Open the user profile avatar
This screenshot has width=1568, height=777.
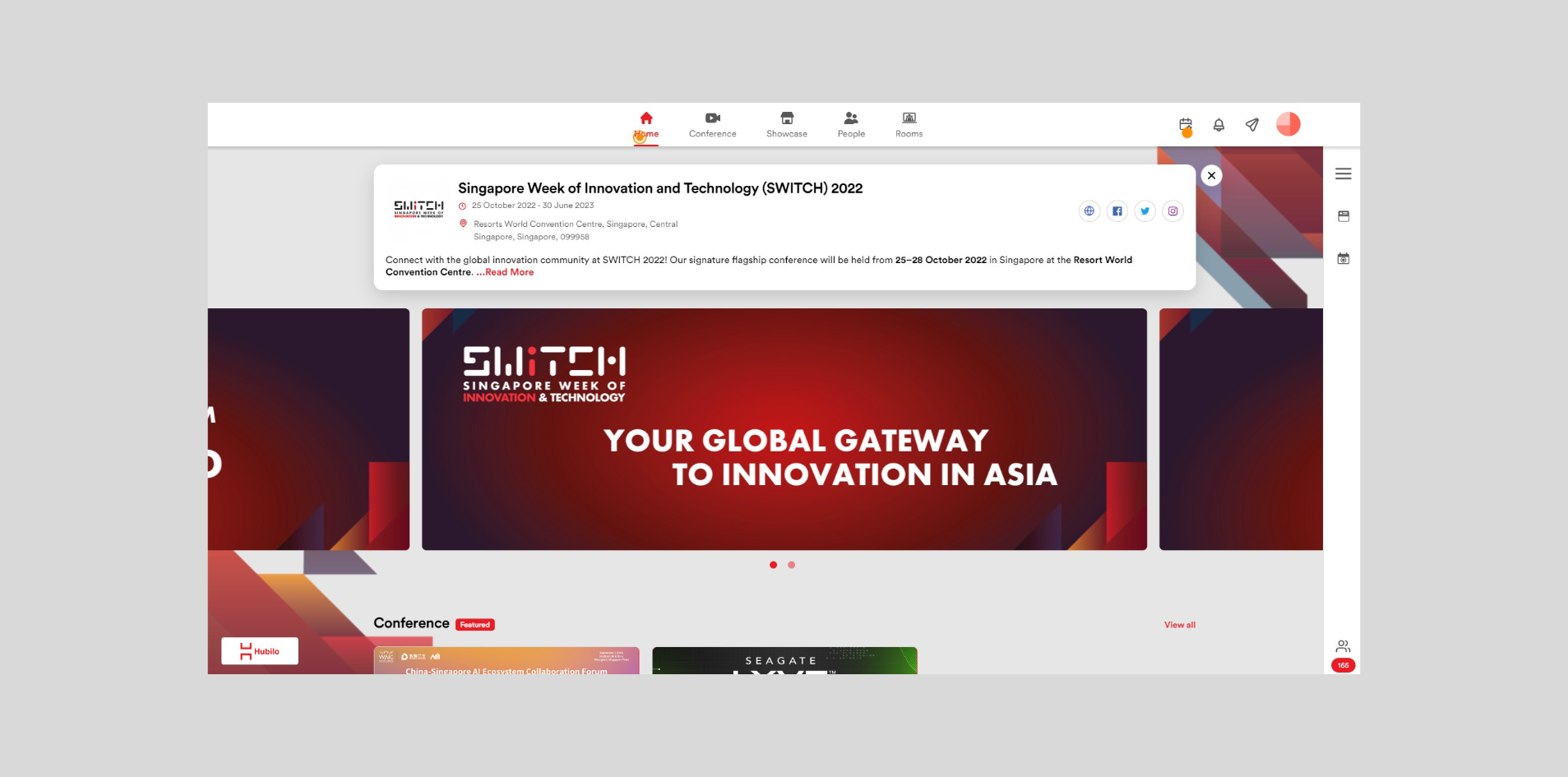1288,124
